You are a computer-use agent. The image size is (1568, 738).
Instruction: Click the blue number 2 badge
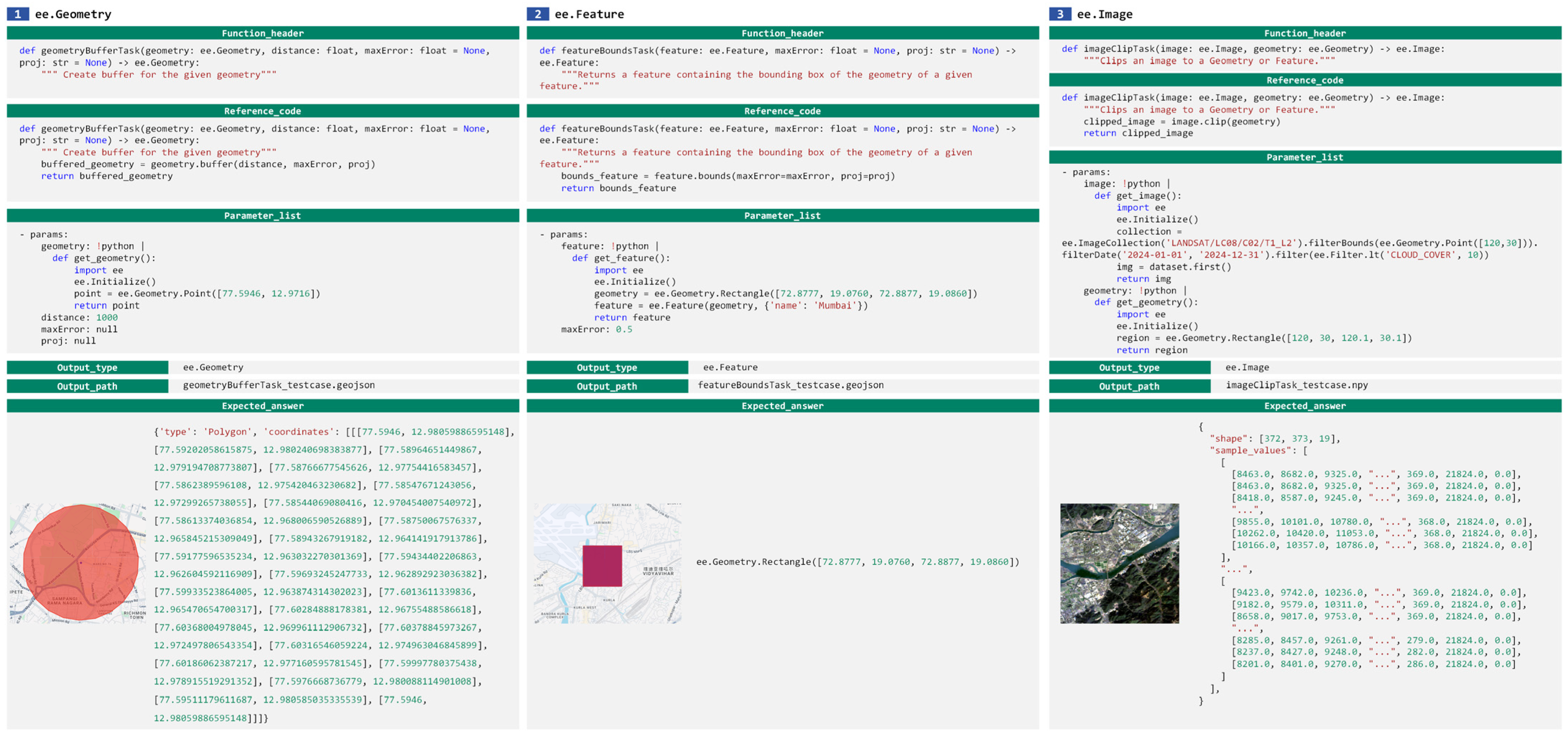click(537, 14)
